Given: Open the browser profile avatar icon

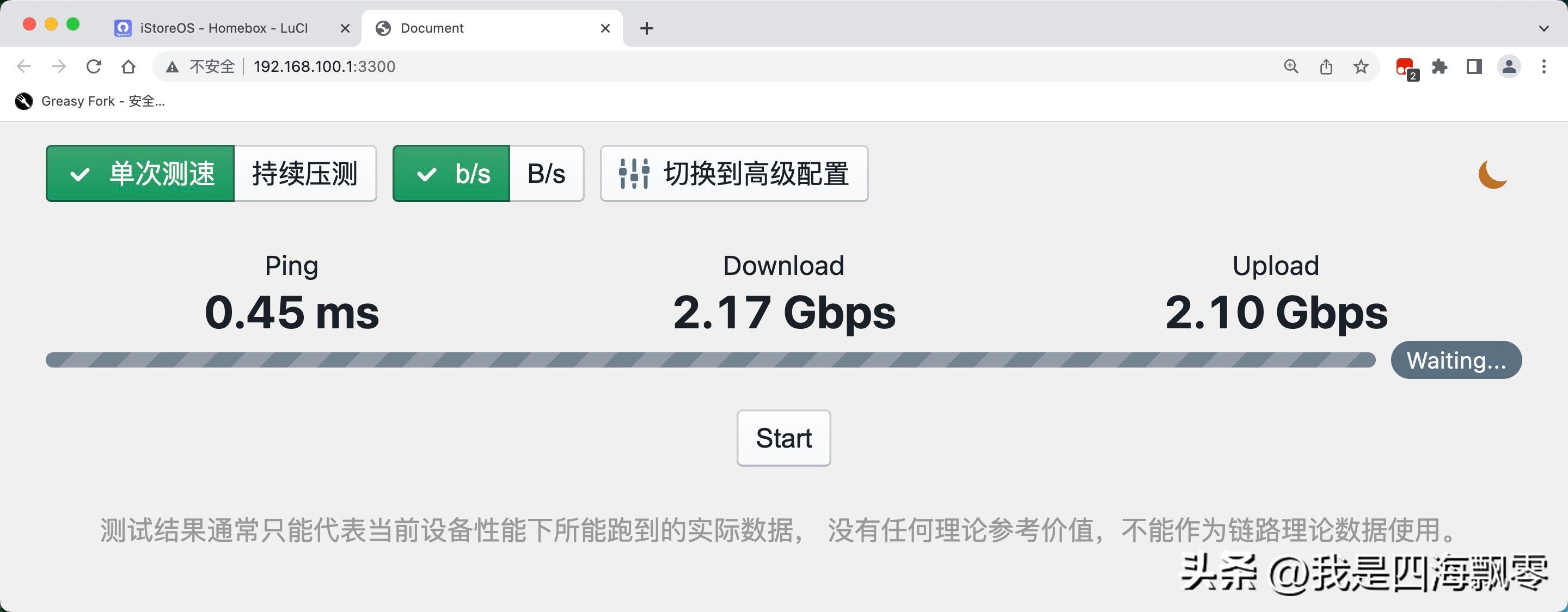Looking at the screenshot, I should (1509, 66).
